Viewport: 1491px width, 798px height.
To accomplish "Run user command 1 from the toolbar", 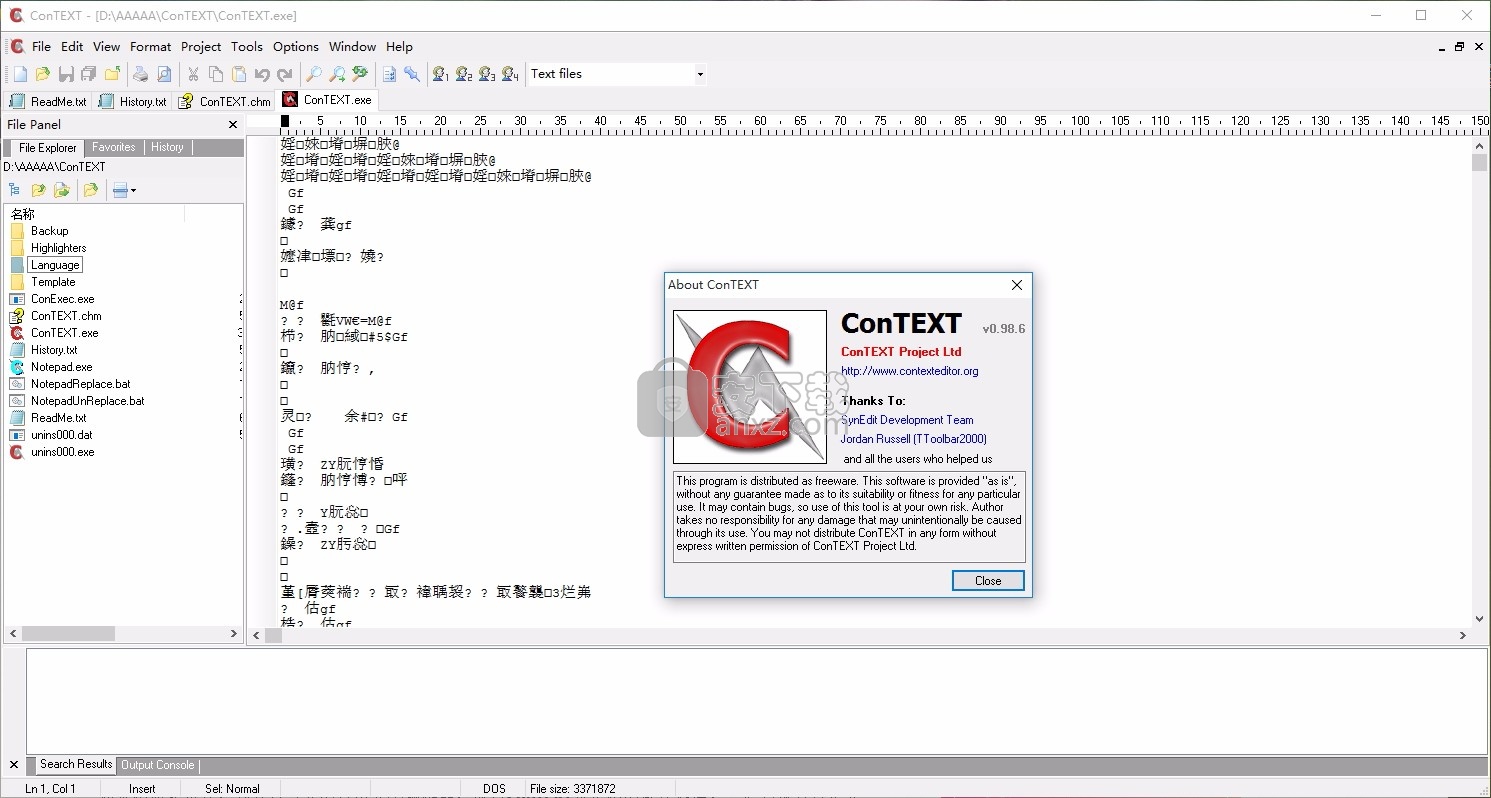I will point(441,74).
